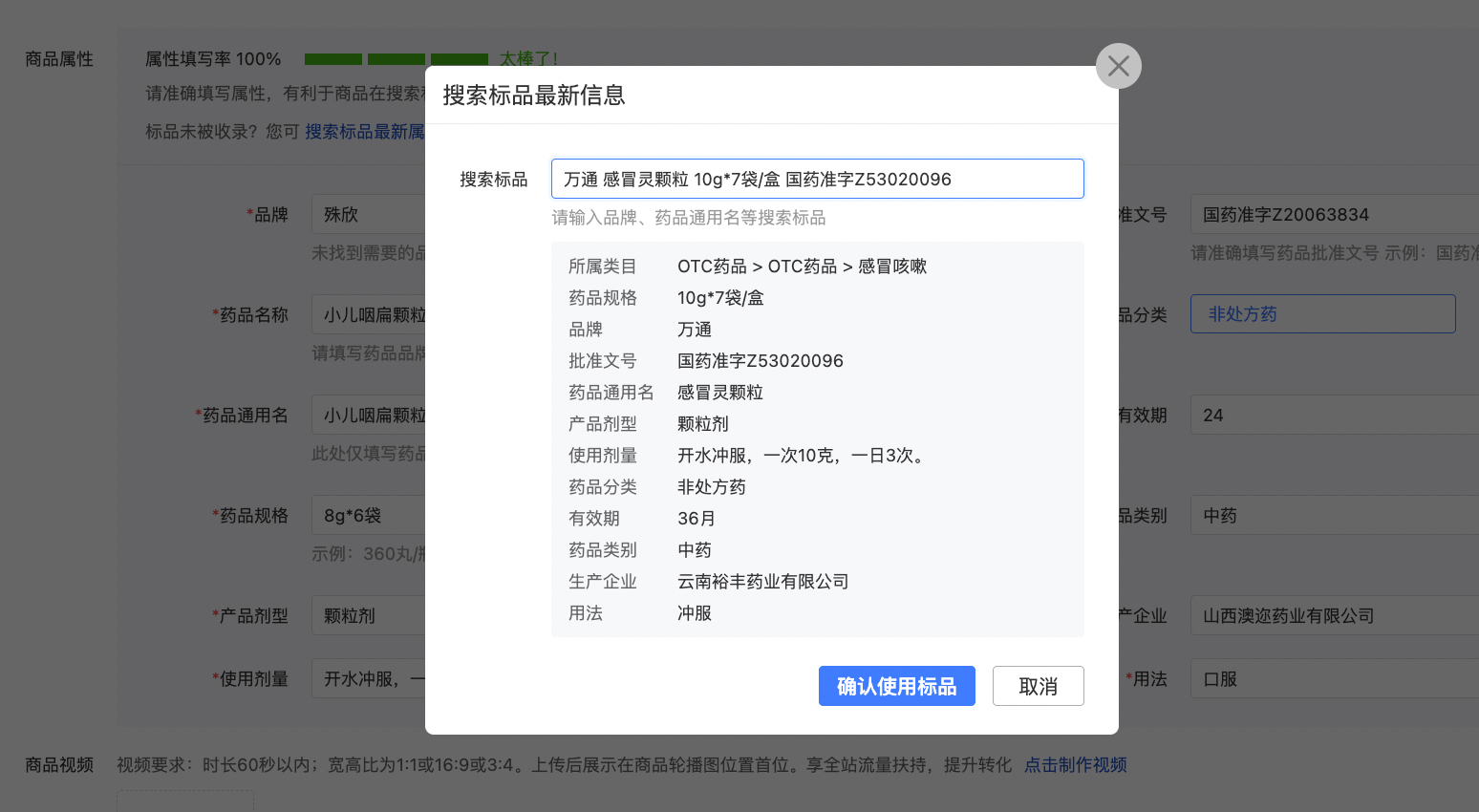Image resolution: width=1479 pixels, height=812 pixels.
Task: Click the 药品名称 field in the background form
Action: (369, 314)
